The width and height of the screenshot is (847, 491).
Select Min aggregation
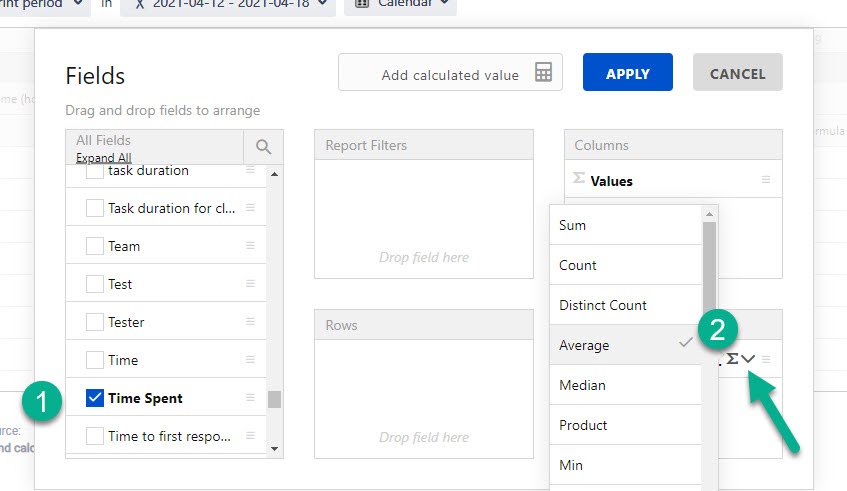626,465
